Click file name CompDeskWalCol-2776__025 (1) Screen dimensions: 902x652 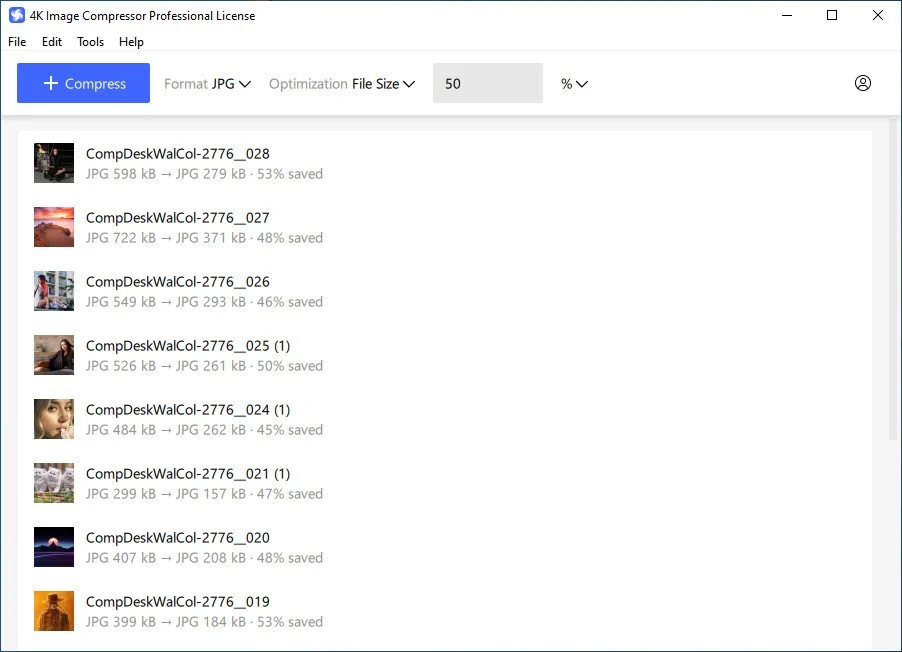188,346
